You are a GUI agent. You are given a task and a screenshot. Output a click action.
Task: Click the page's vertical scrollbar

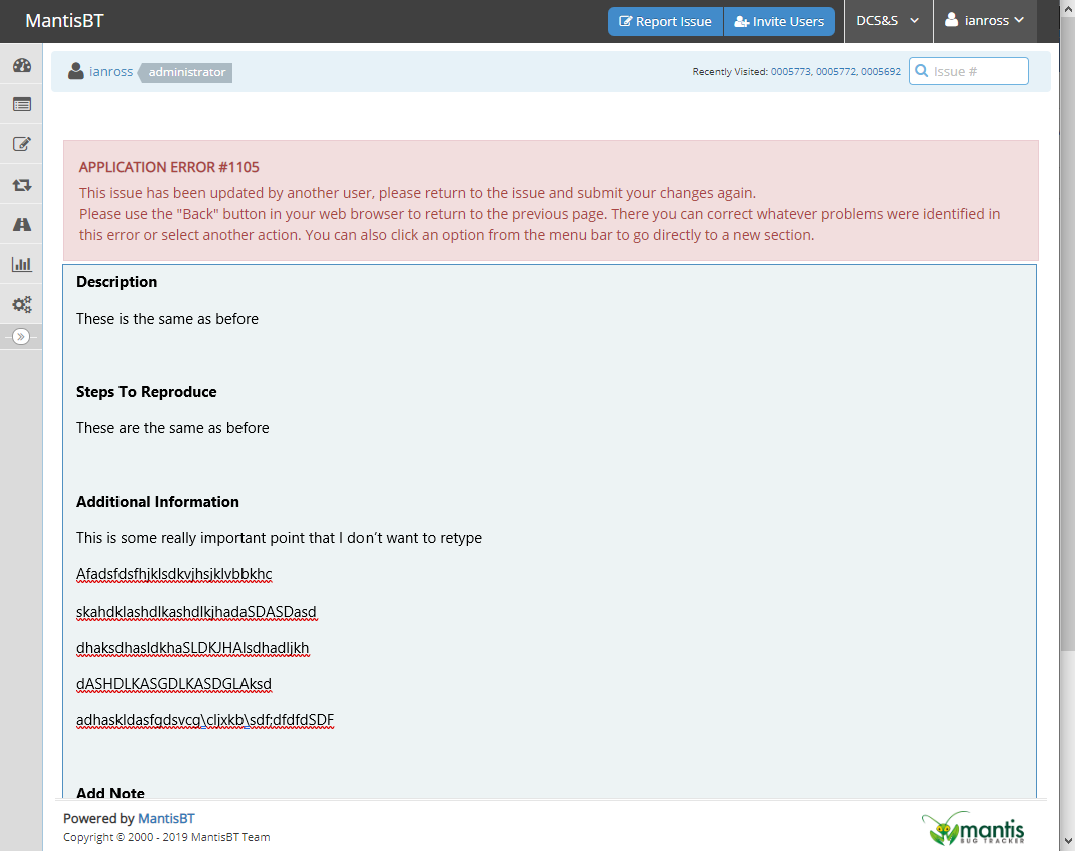tap(1067, 400)
